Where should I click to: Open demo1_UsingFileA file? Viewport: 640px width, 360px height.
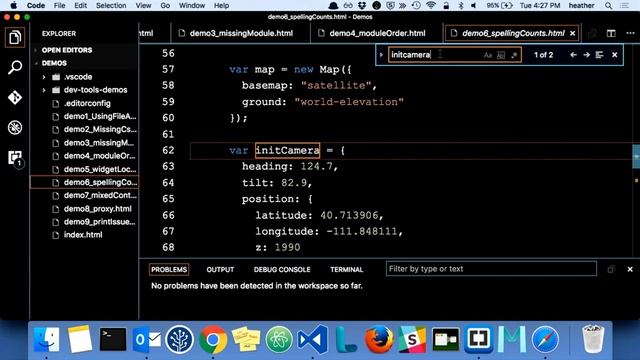click(x=100, y=116)
